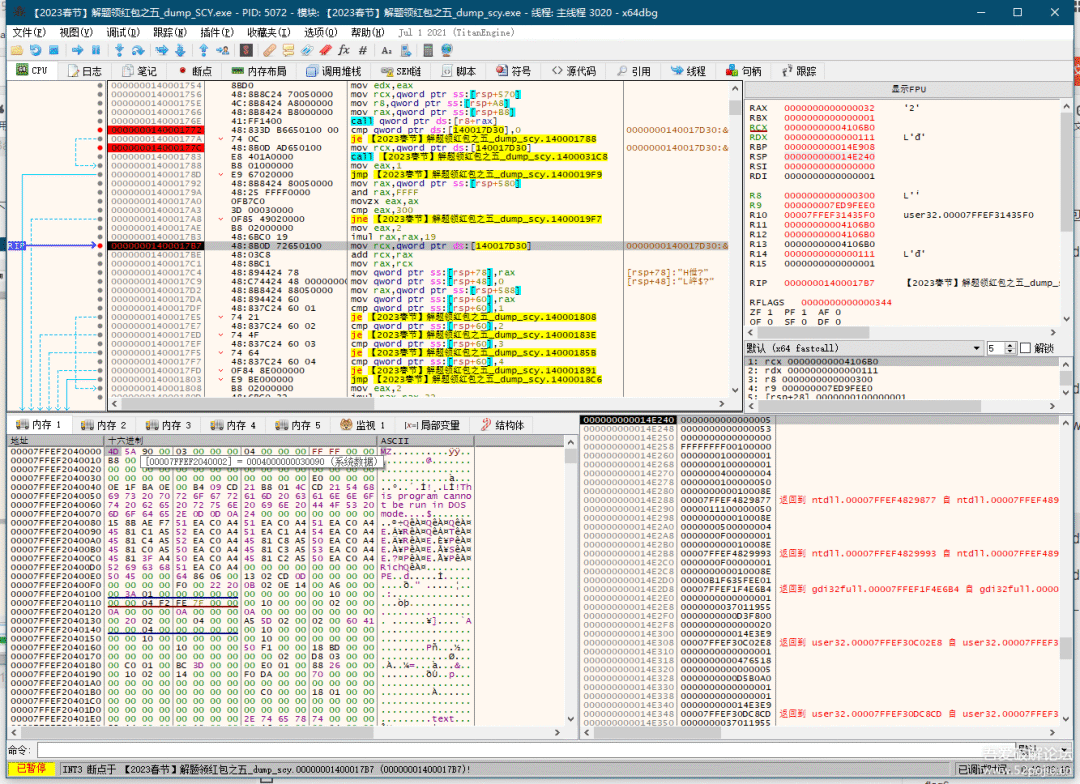Click the globe Check for updates icon
This screenshot has width=1080, height=784.
pyautogui.click(x=446, y=50)
